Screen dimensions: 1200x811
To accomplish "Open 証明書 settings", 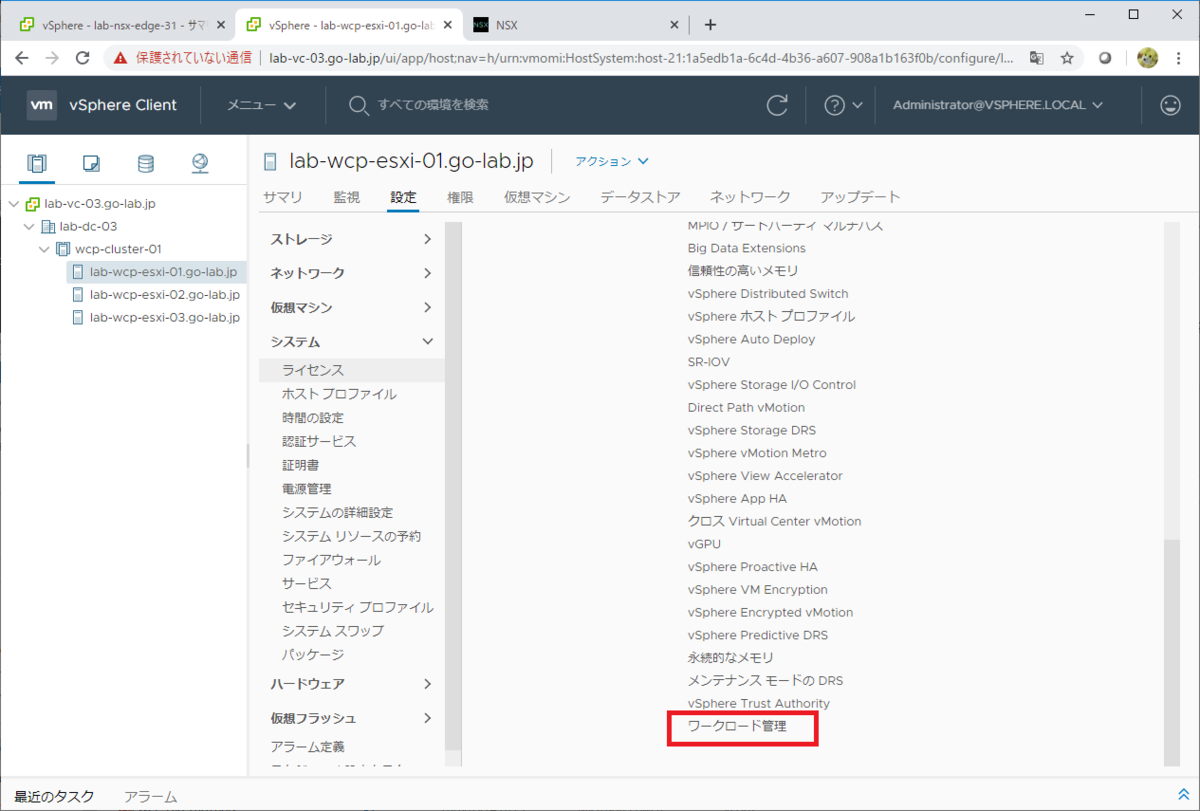I will (301, 465).
